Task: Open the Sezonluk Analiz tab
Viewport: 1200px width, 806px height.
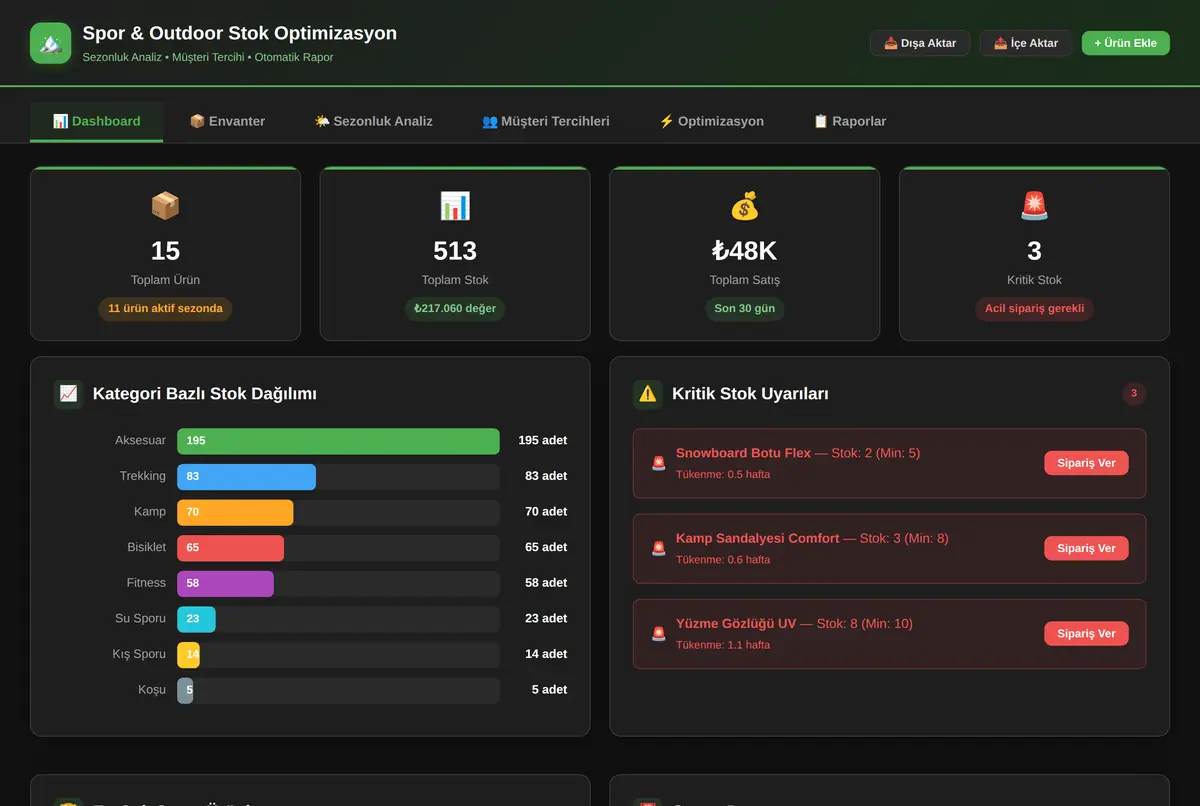Action: pos(373,121)
